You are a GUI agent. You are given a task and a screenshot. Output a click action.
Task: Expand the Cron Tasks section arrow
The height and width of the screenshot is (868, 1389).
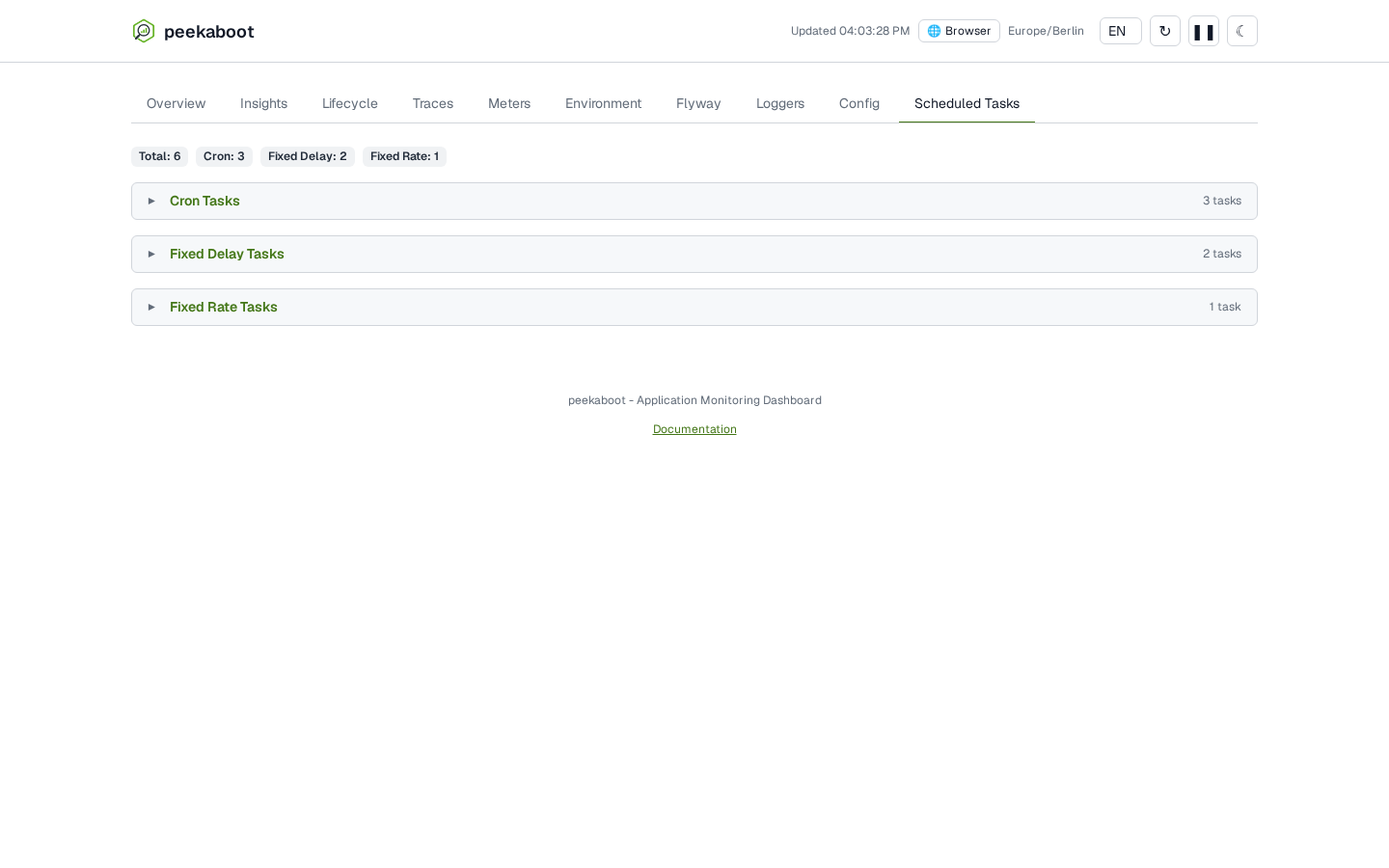(151, 201)
